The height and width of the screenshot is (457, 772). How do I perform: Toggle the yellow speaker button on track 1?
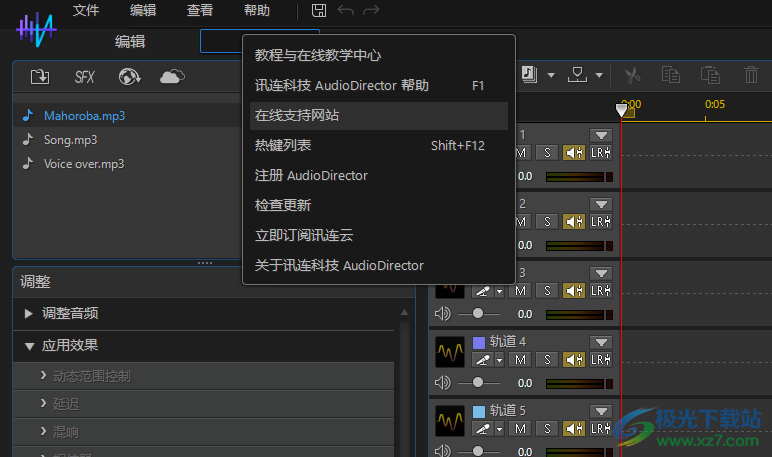click(574, 153)
